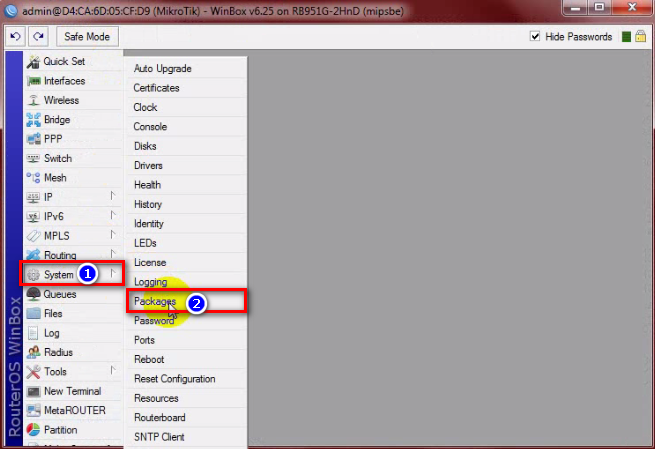The height and width of the screenshot is (449, 655).
Task: Select Identity submenu entry
Action: tap(187, 223)
